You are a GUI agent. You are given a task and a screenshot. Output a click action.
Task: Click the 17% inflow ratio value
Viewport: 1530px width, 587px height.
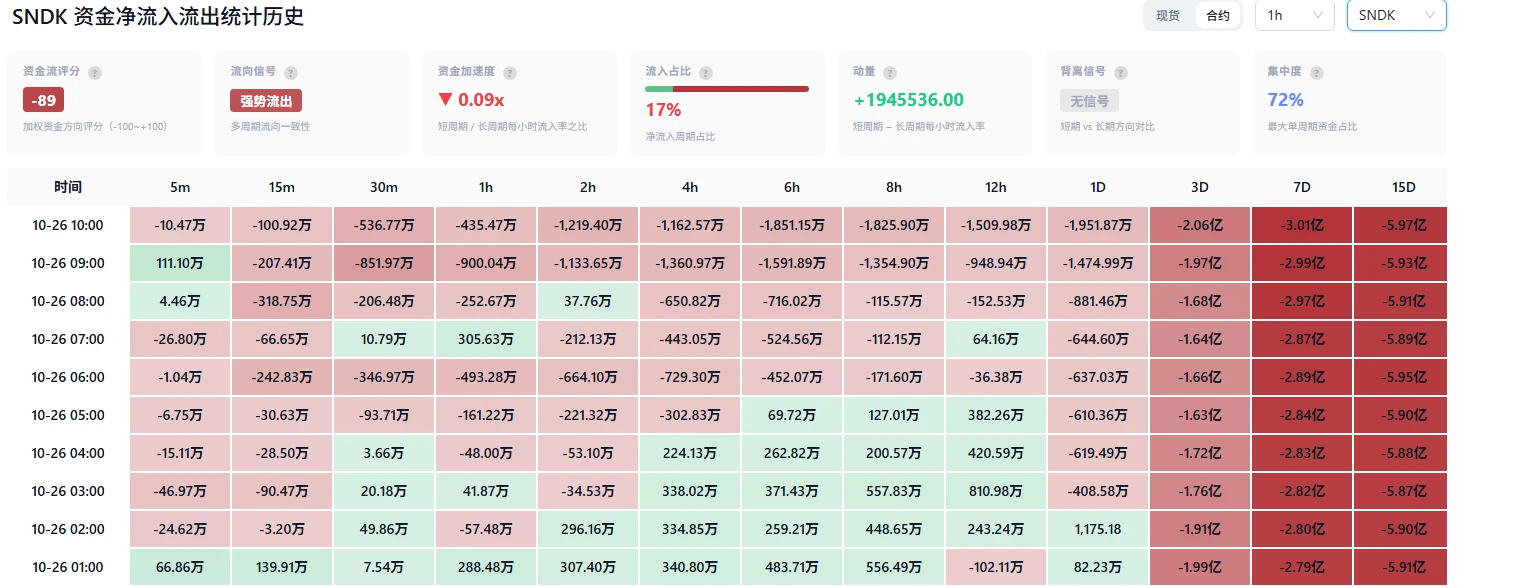point(663,110)
